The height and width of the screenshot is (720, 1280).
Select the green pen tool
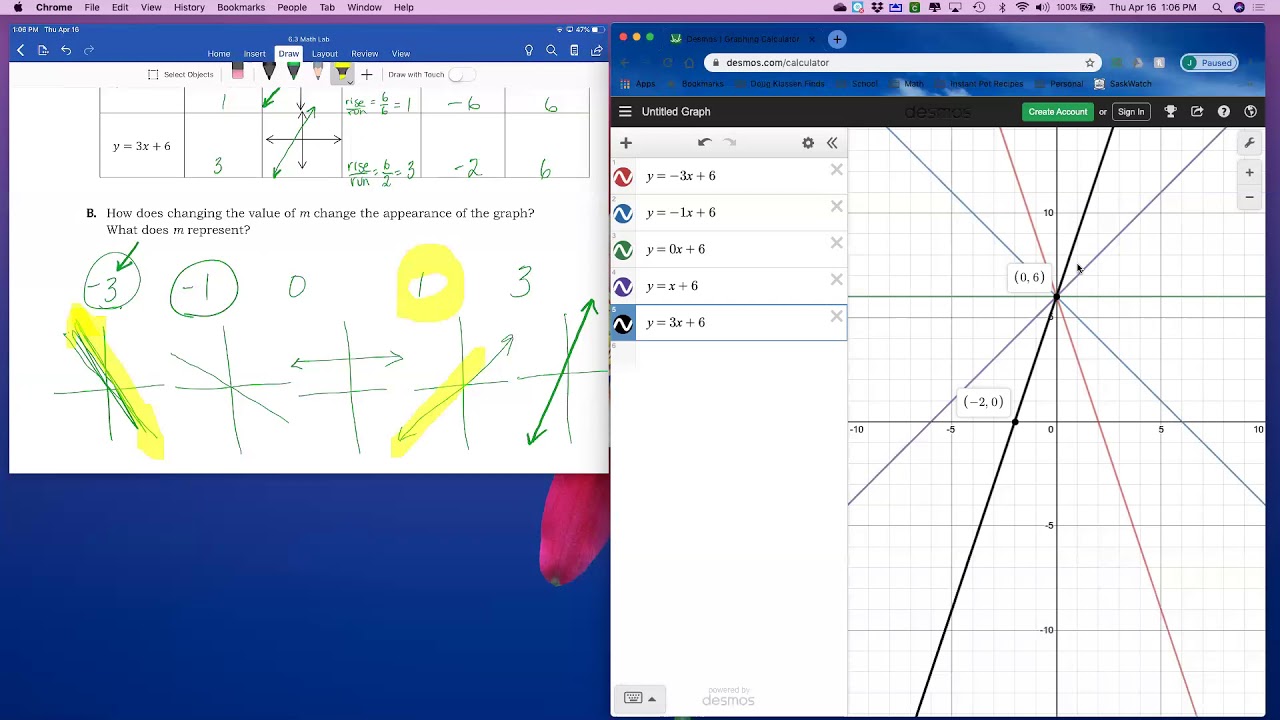293,72
